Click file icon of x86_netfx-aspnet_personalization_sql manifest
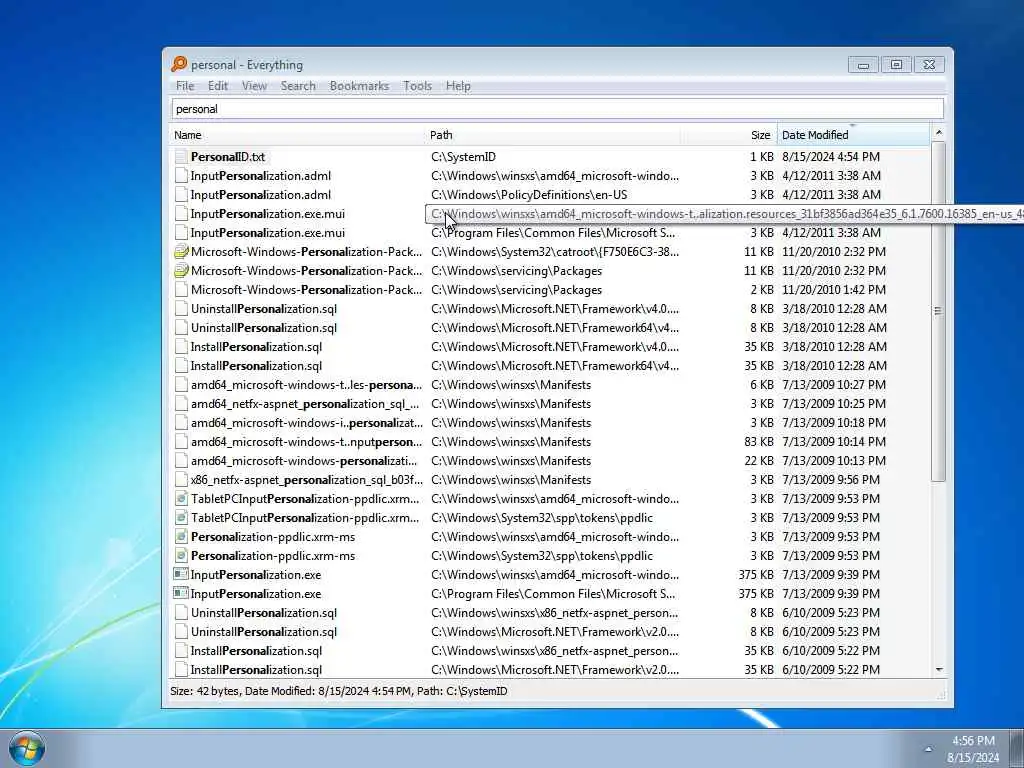 click(x=181, y=480)
